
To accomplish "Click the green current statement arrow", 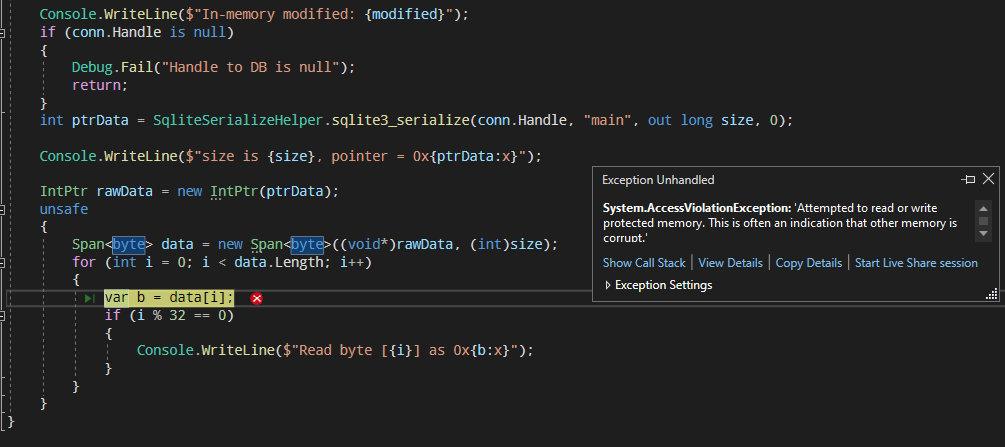I will tap(90, 298).
